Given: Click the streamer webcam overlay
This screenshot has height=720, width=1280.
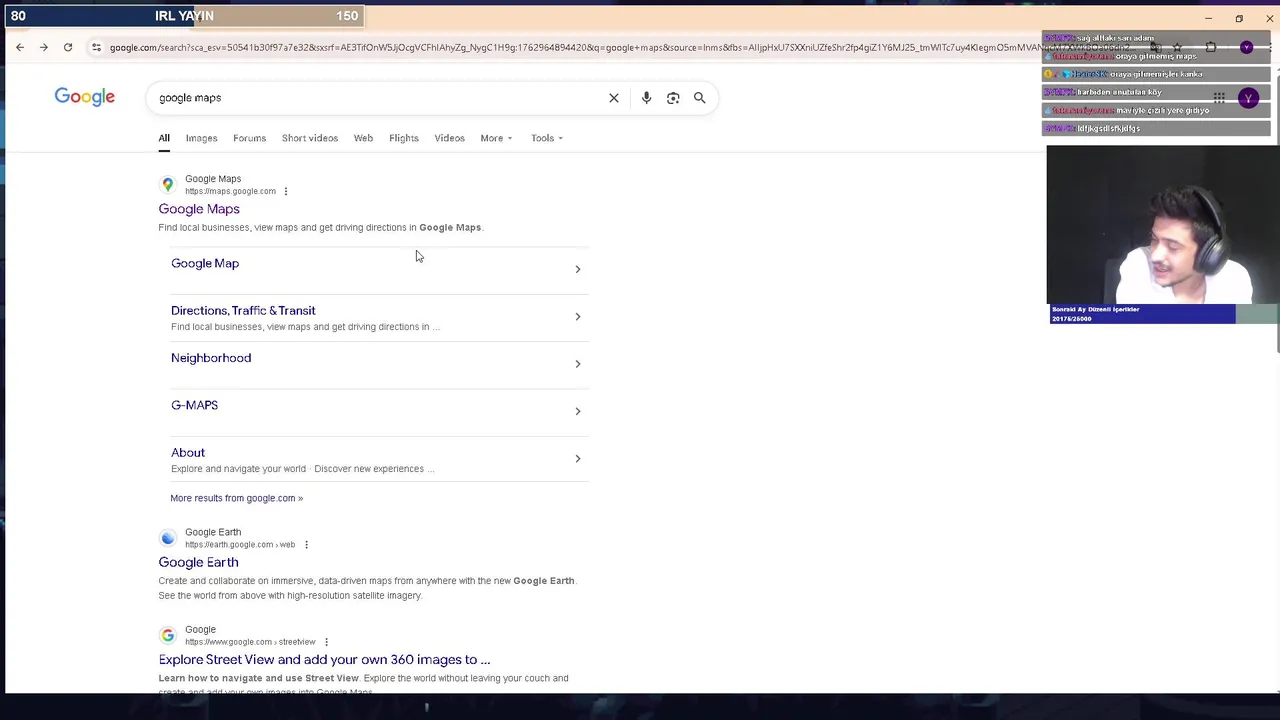Looking at the screenshot, I should pyautogui.click(x=1163, y=225).
